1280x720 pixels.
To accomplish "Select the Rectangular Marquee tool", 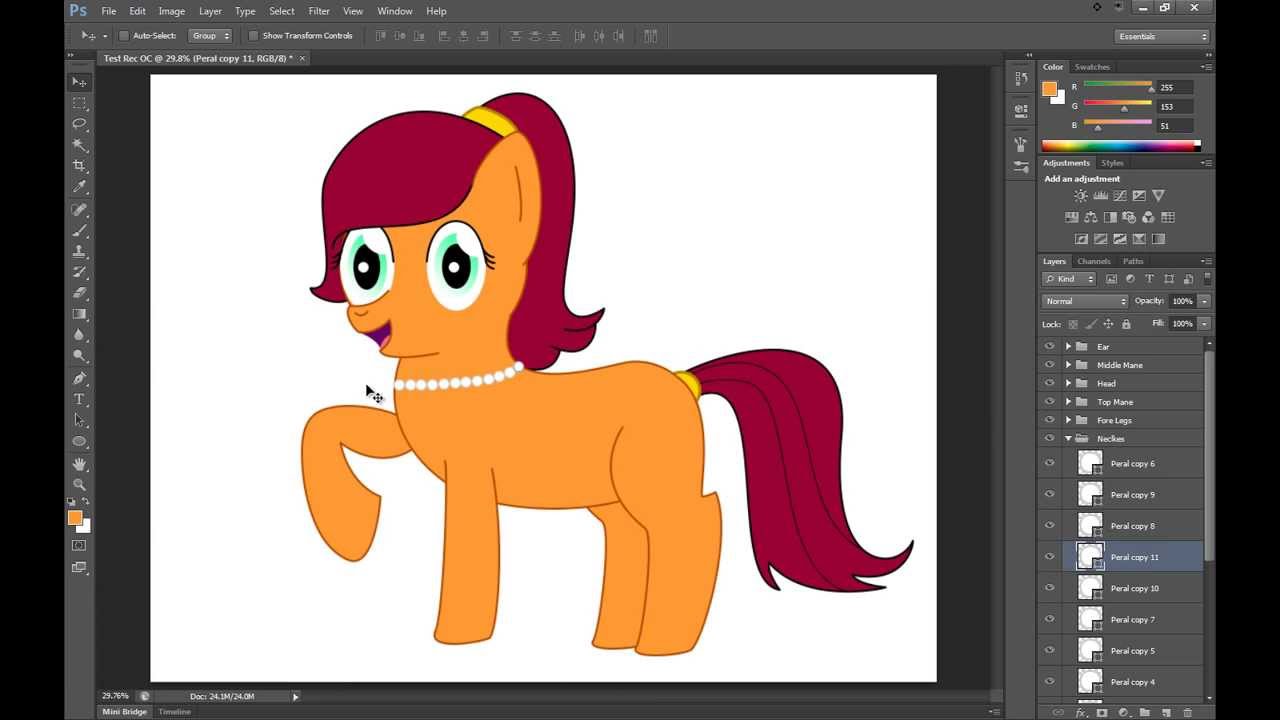I will point(79,103).
